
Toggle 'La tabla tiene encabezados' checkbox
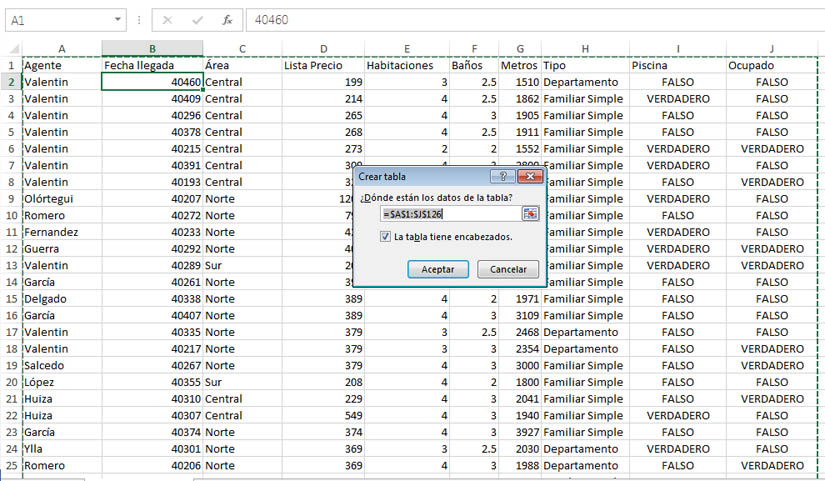[x=385, y=237]
